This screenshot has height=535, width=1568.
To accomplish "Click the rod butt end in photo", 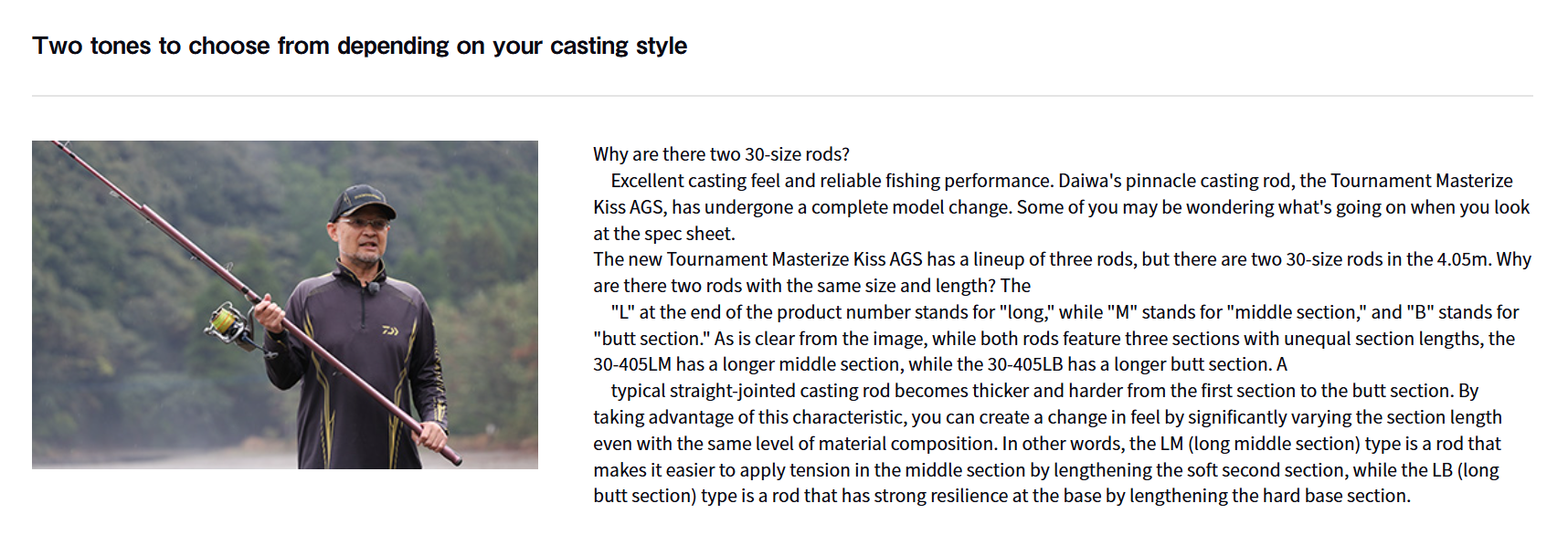I will coord(450,456).
